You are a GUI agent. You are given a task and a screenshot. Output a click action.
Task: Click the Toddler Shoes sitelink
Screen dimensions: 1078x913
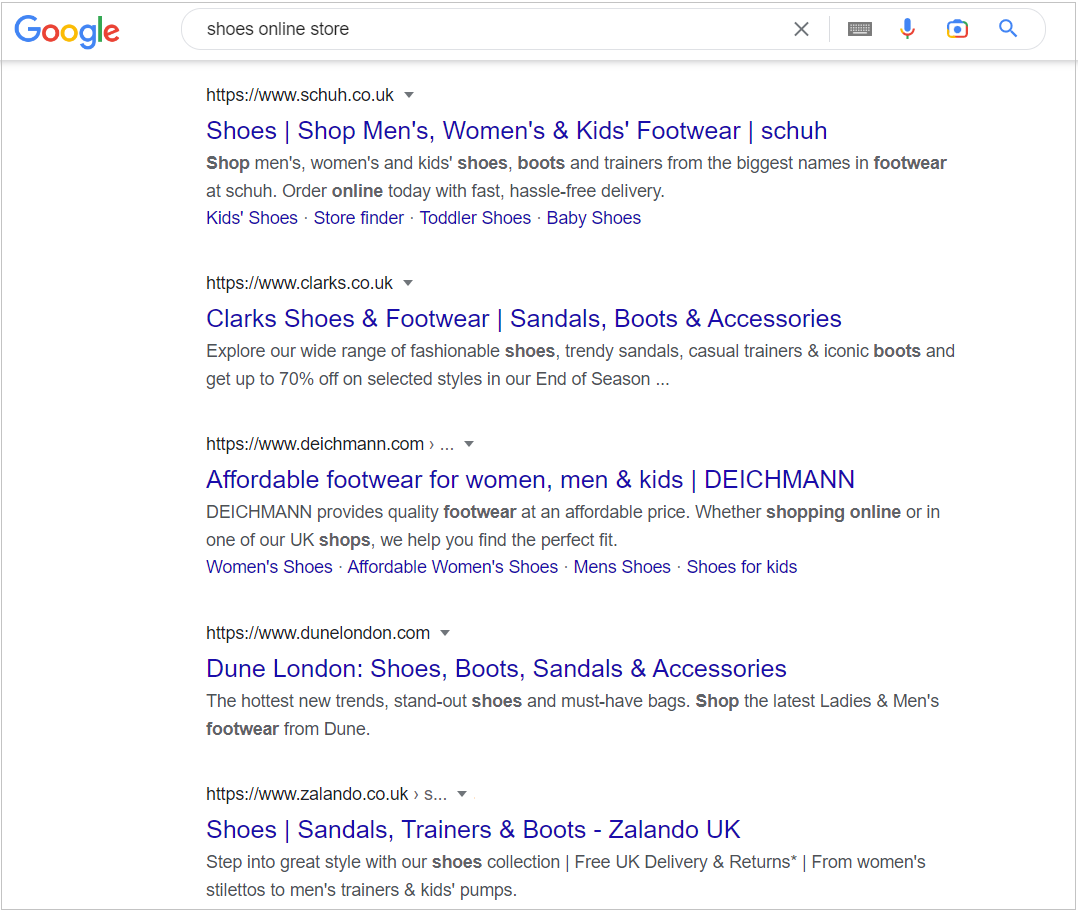point(475,218)
